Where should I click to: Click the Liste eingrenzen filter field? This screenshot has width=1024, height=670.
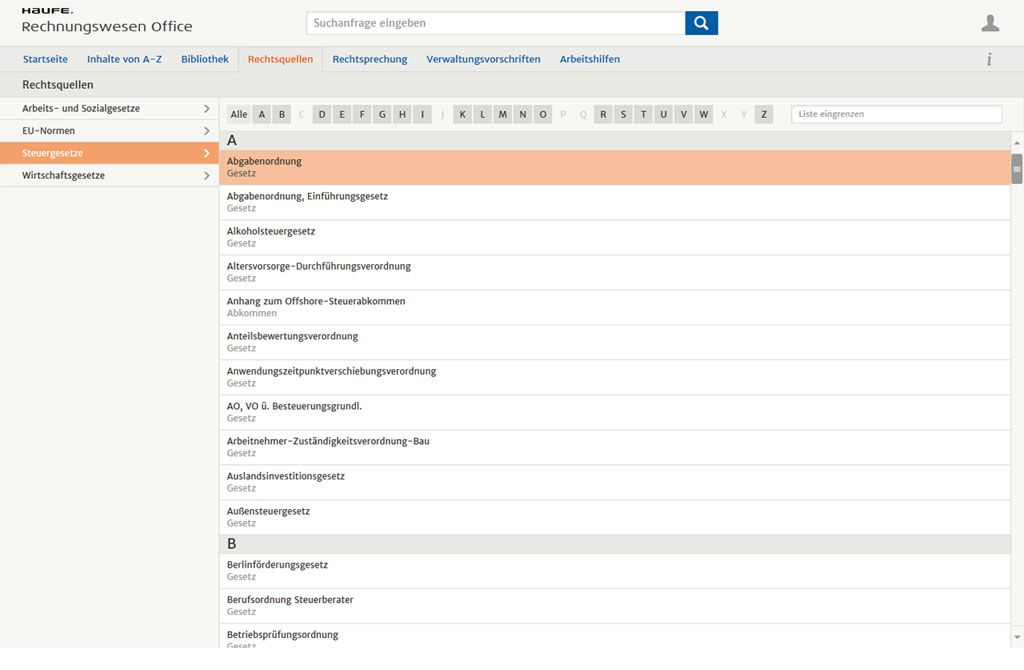(x=896, y=114)
